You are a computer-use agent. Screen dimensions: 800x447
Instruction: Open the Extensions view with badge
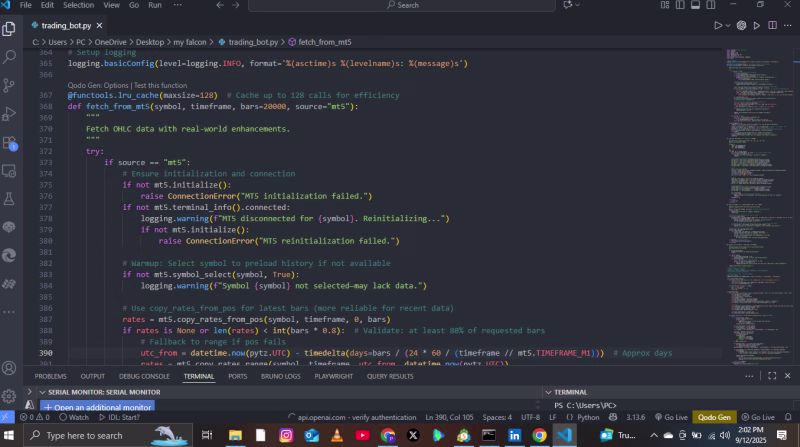tap(9, 142)
